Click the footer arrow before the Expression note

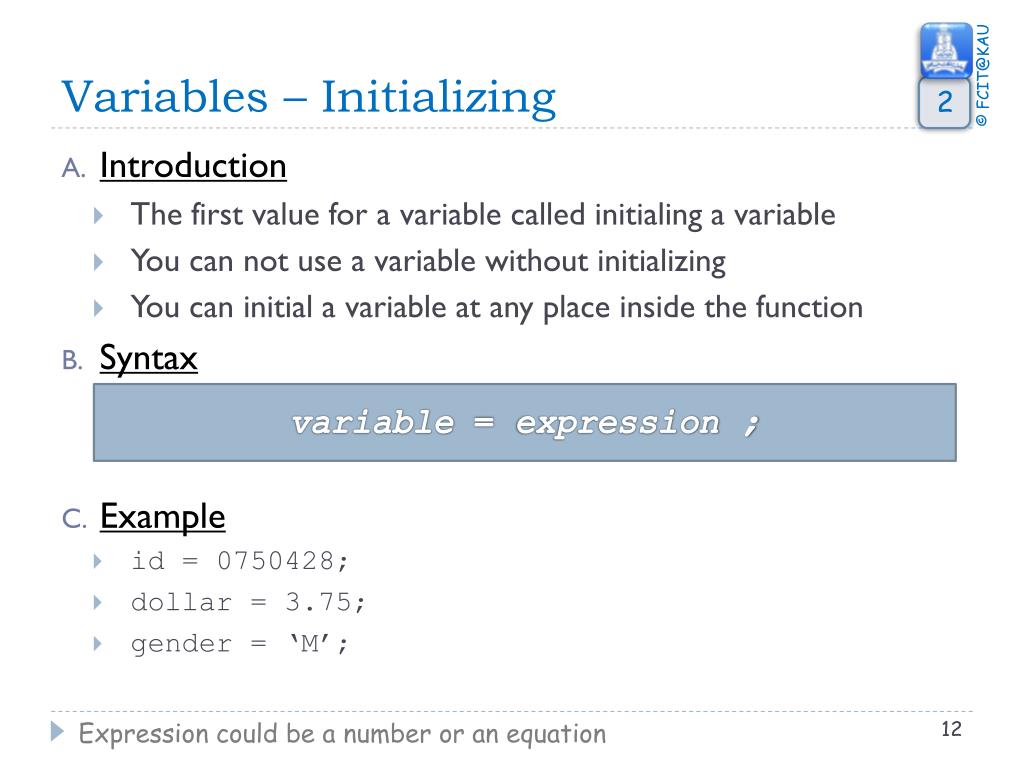58,731
